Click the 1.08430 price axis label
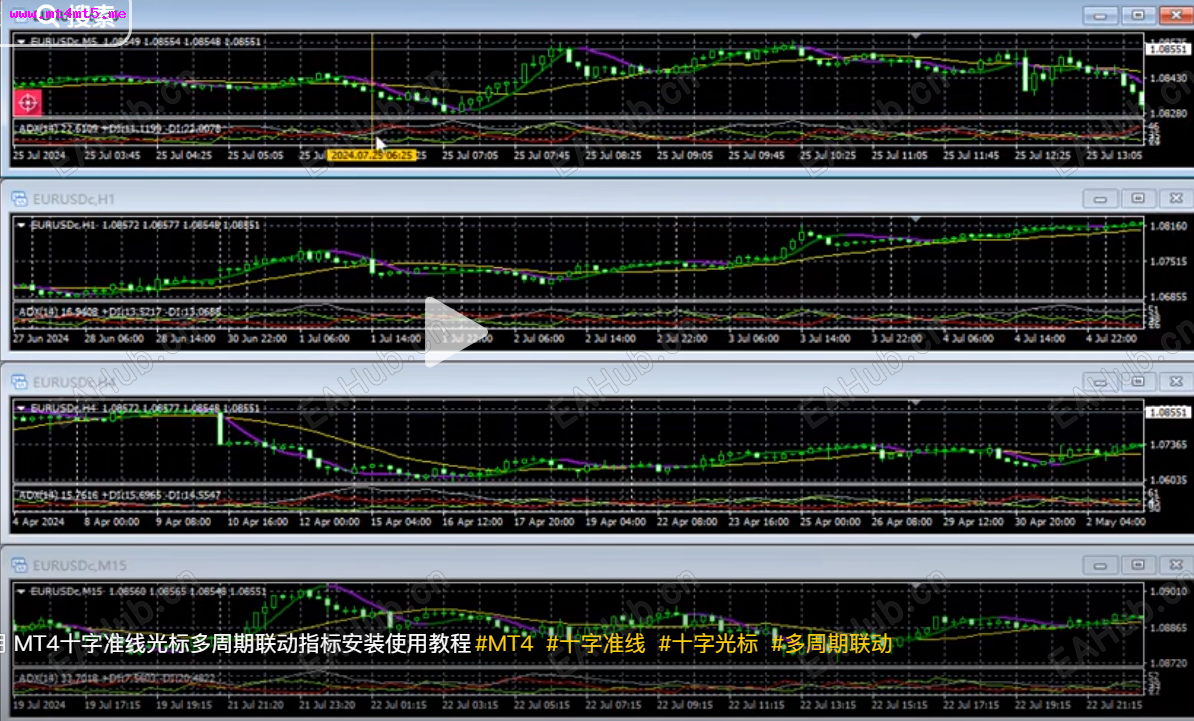 [x=1168, y=78]
